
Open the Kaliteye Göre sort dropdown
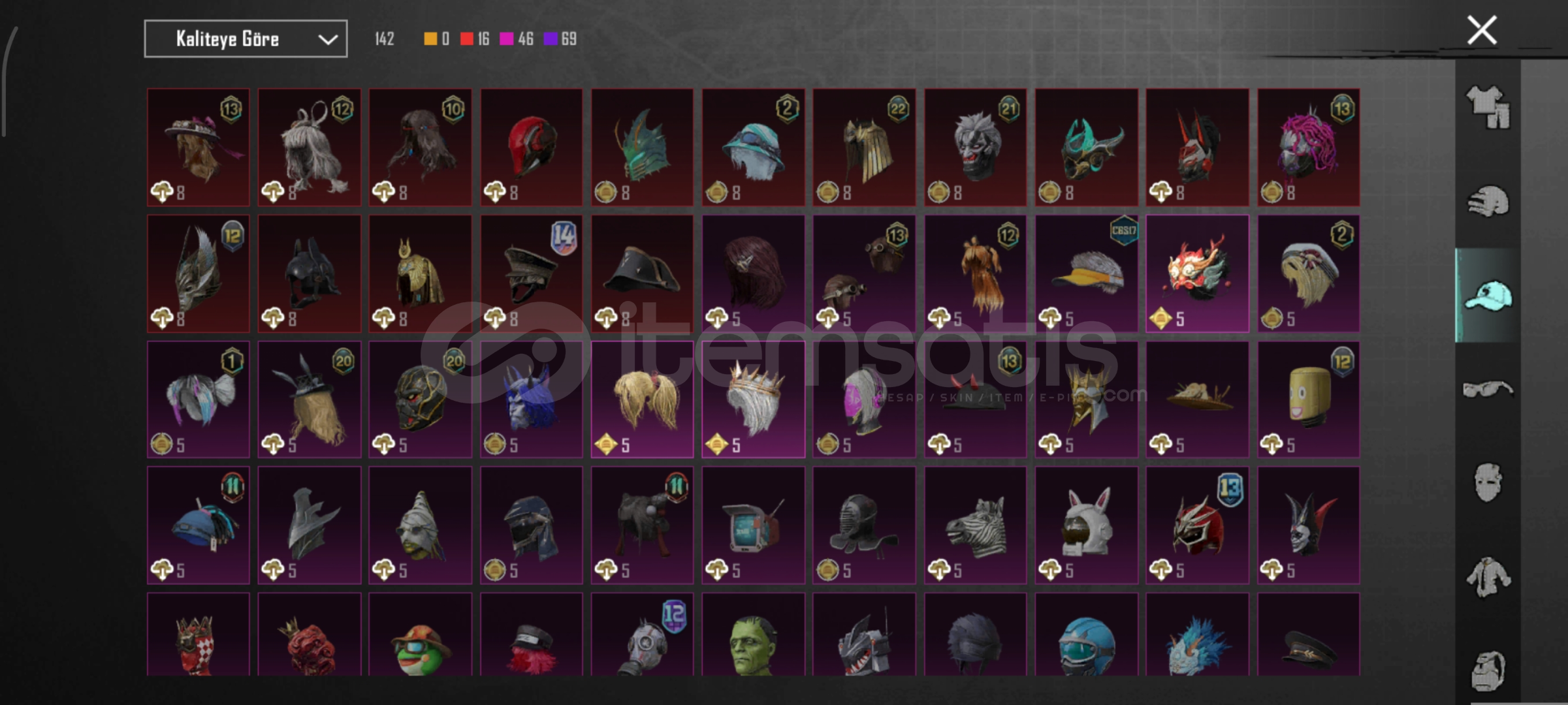pyautogui.click(x=246, y=39)
